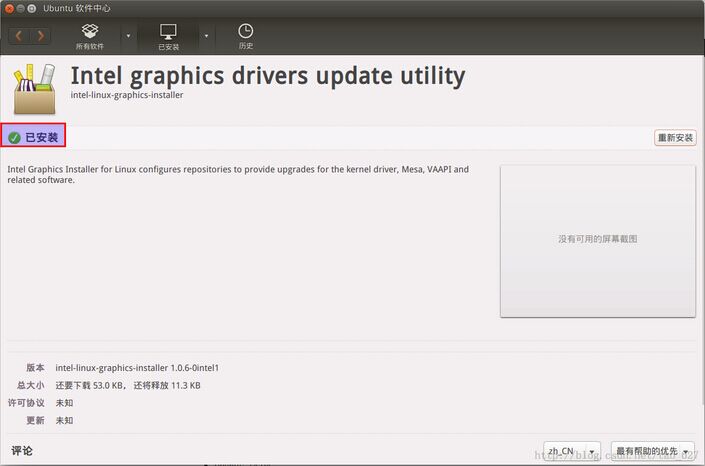
Task: Click the green installed checkmark icon
Action: (x=14, y=138)
